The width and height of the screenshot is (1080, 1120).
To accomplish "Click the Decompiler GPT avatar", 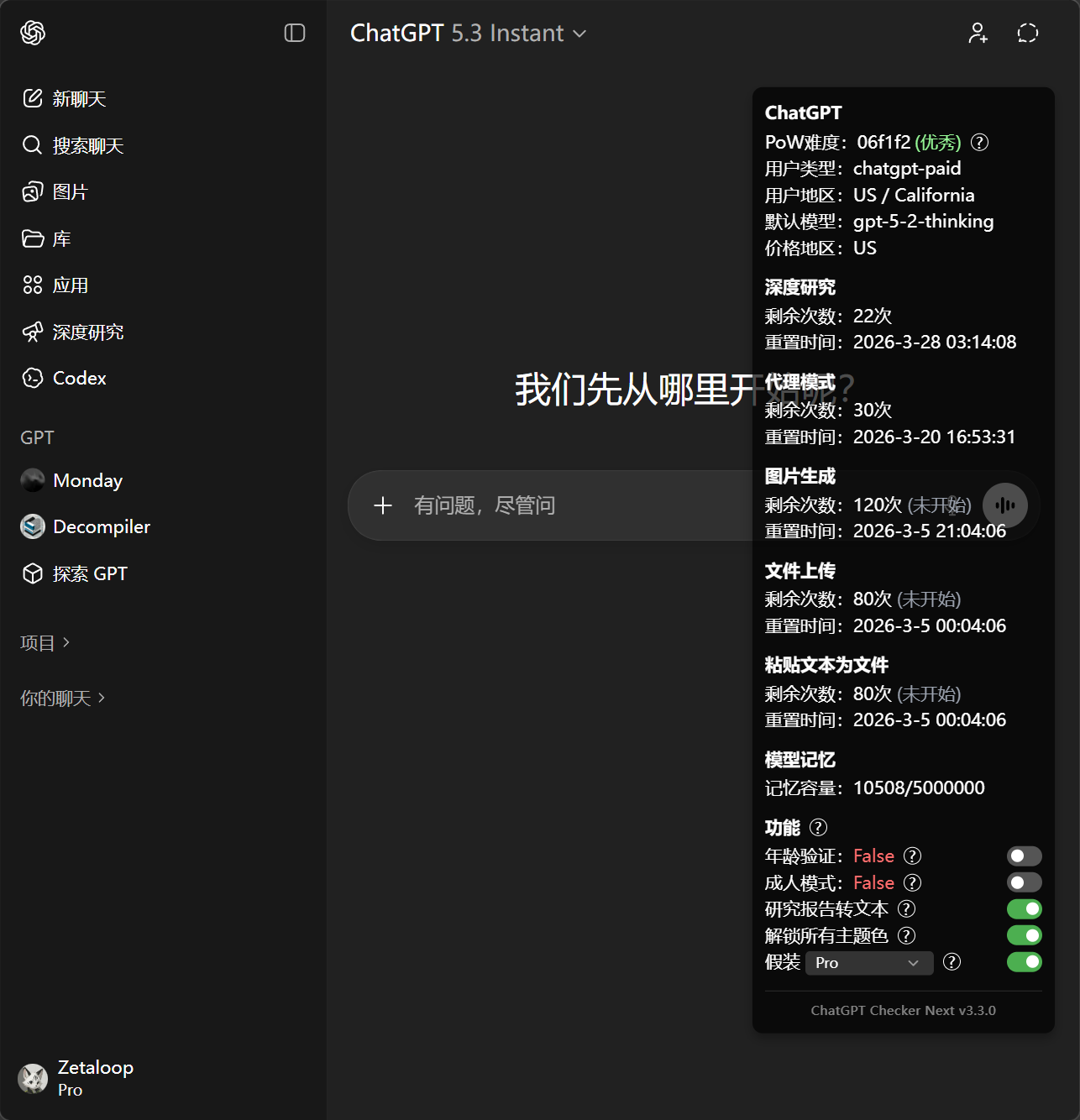I will pyautogui.click(x=33, y=526).
